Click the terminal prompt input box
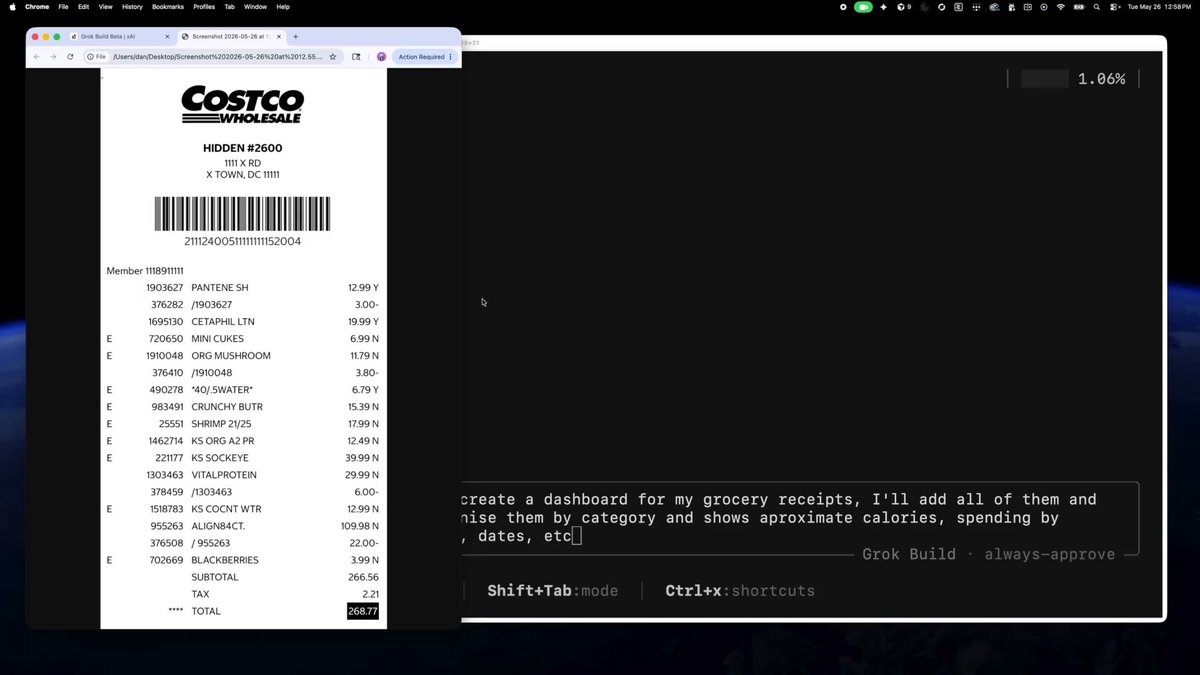Screen dimensions: 1200x675 [799, 517]
